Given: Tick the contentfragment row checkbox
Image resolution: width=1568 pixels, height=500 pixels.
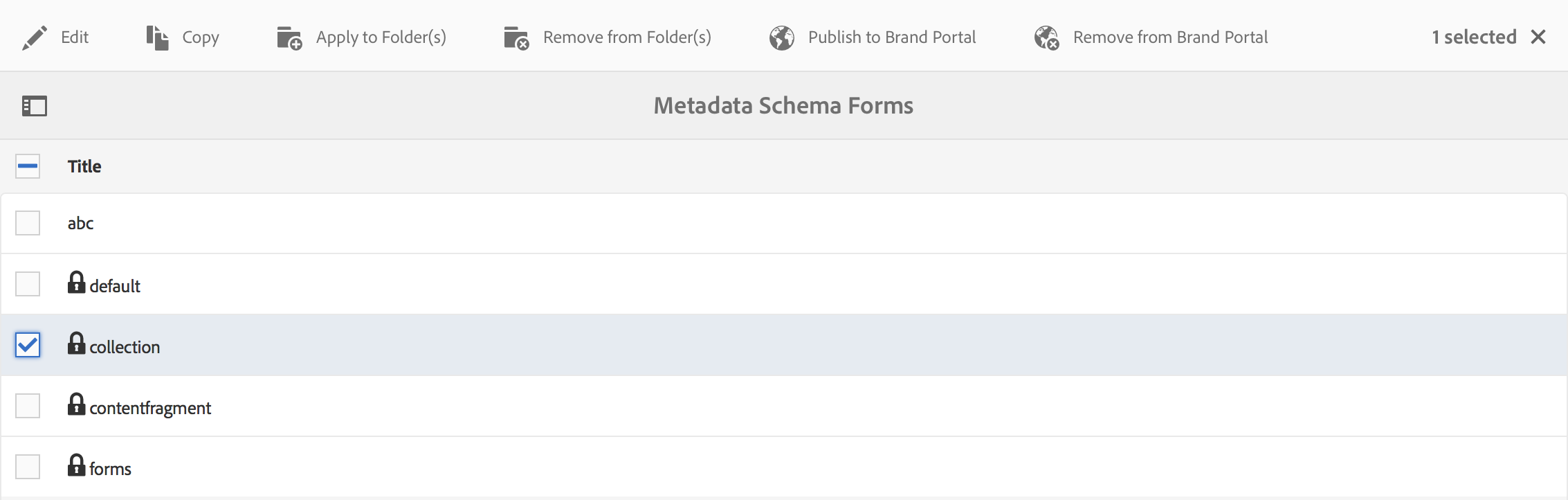Looking at the screenshot, I should click(28, 406).
